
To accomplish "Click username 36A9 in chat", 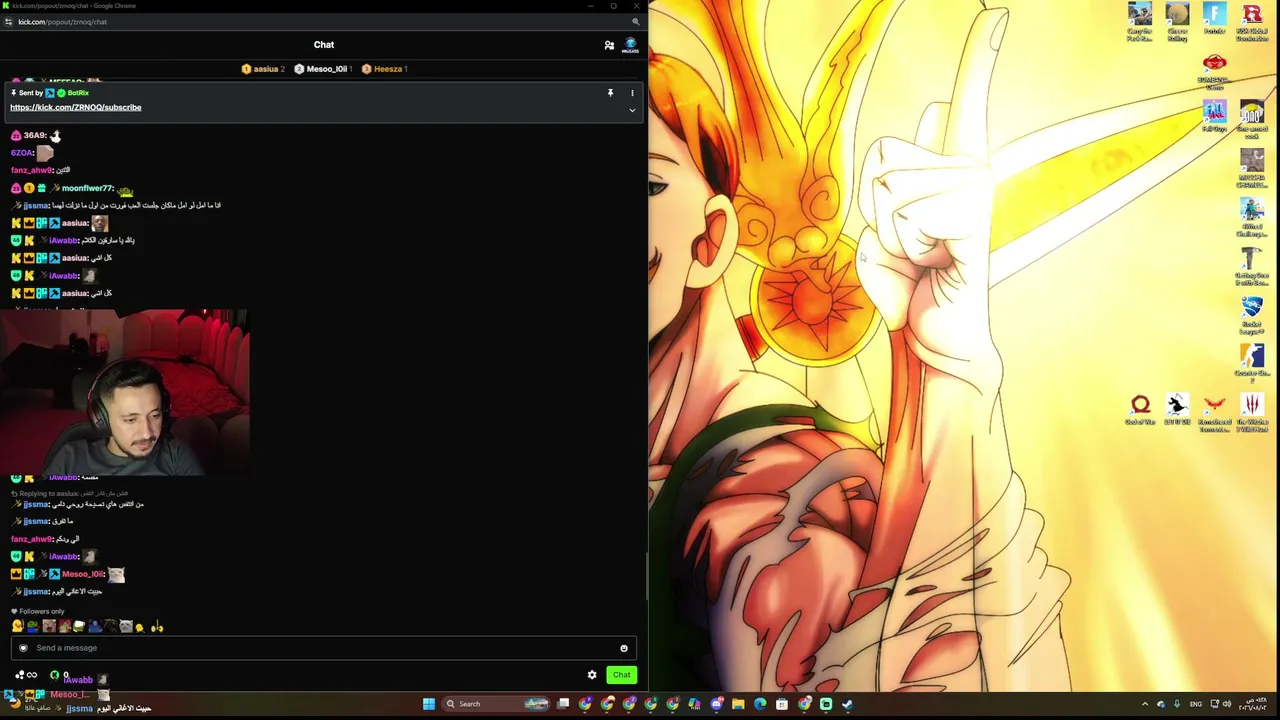I will (x=34, y=135).
